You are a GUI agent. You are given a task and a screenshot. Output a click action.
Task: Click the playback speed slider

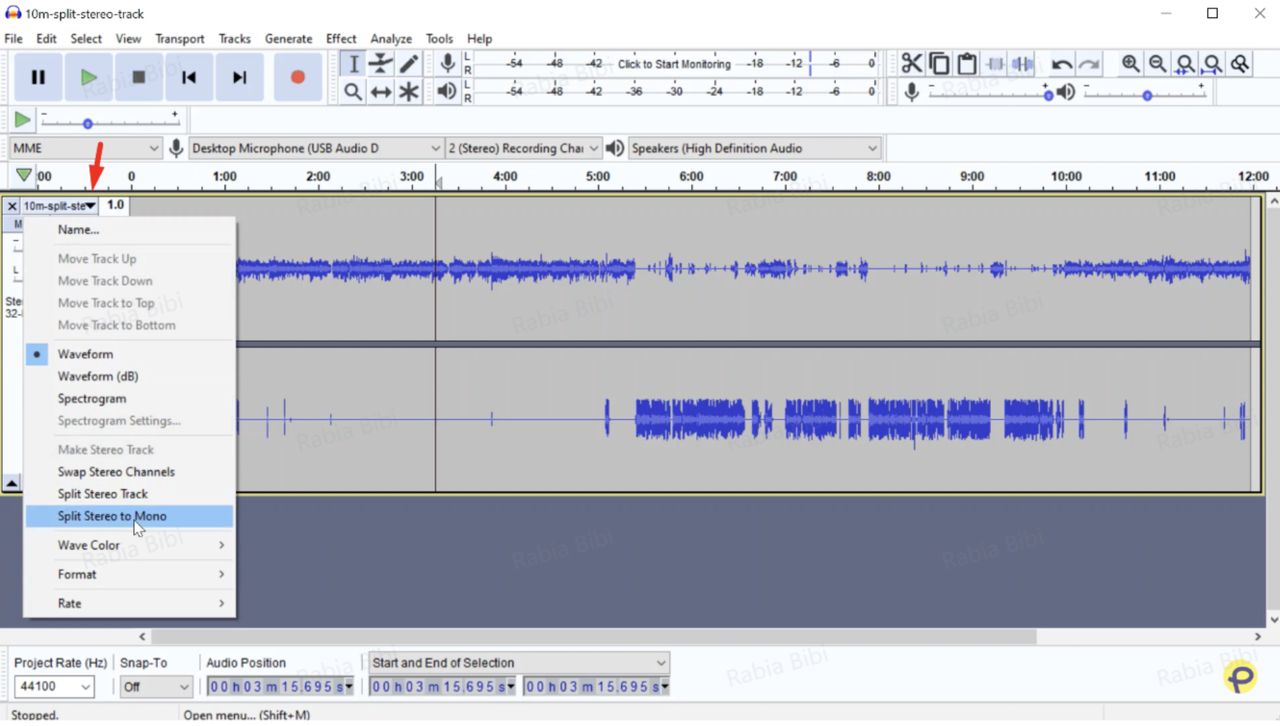coord(88,123)
